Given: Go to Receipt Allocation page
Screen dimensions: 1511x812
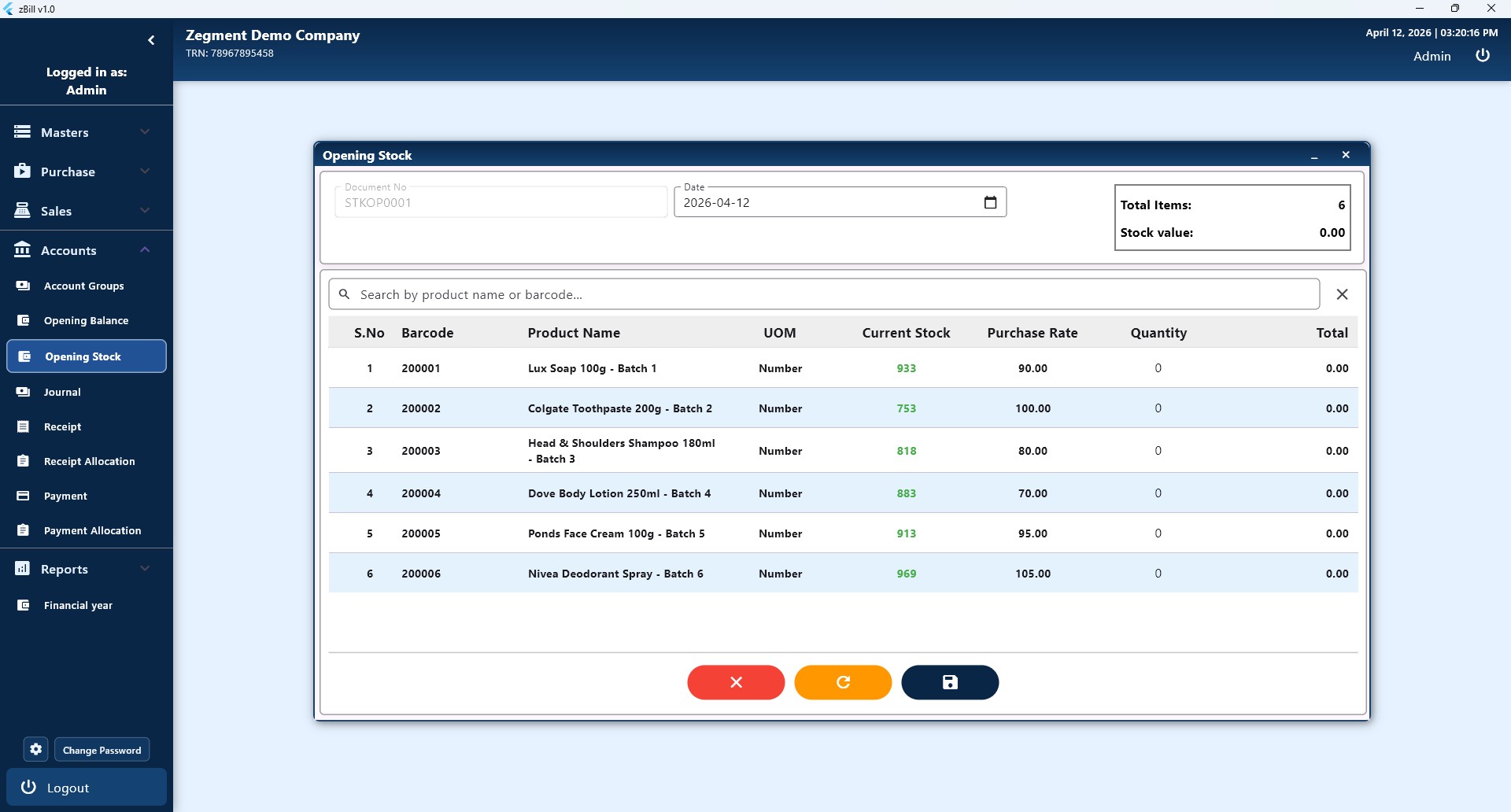Looking at the screenshot, I should 89,461.
